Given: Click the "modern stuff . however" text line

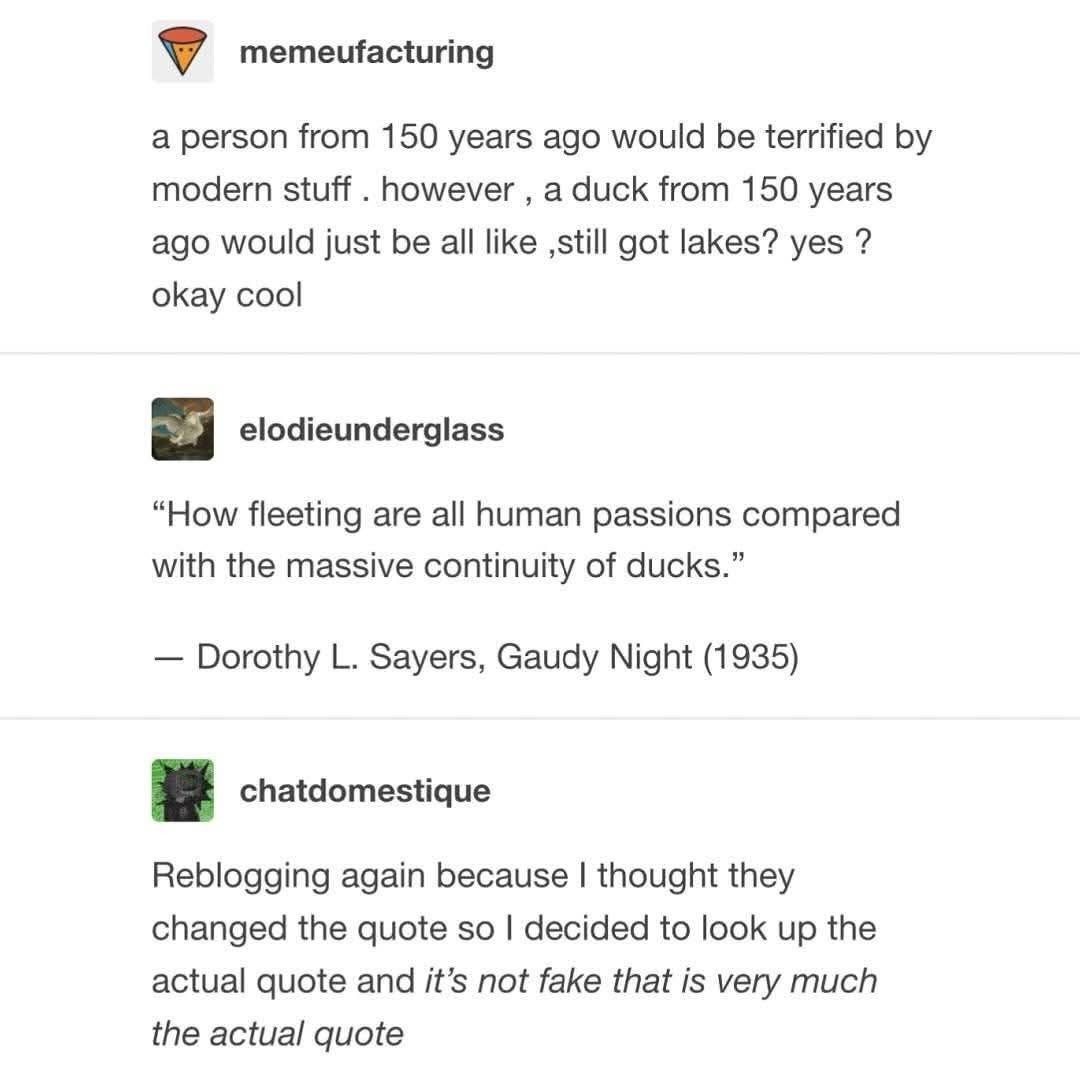Looking at the screenshot, I should (521, 189).
